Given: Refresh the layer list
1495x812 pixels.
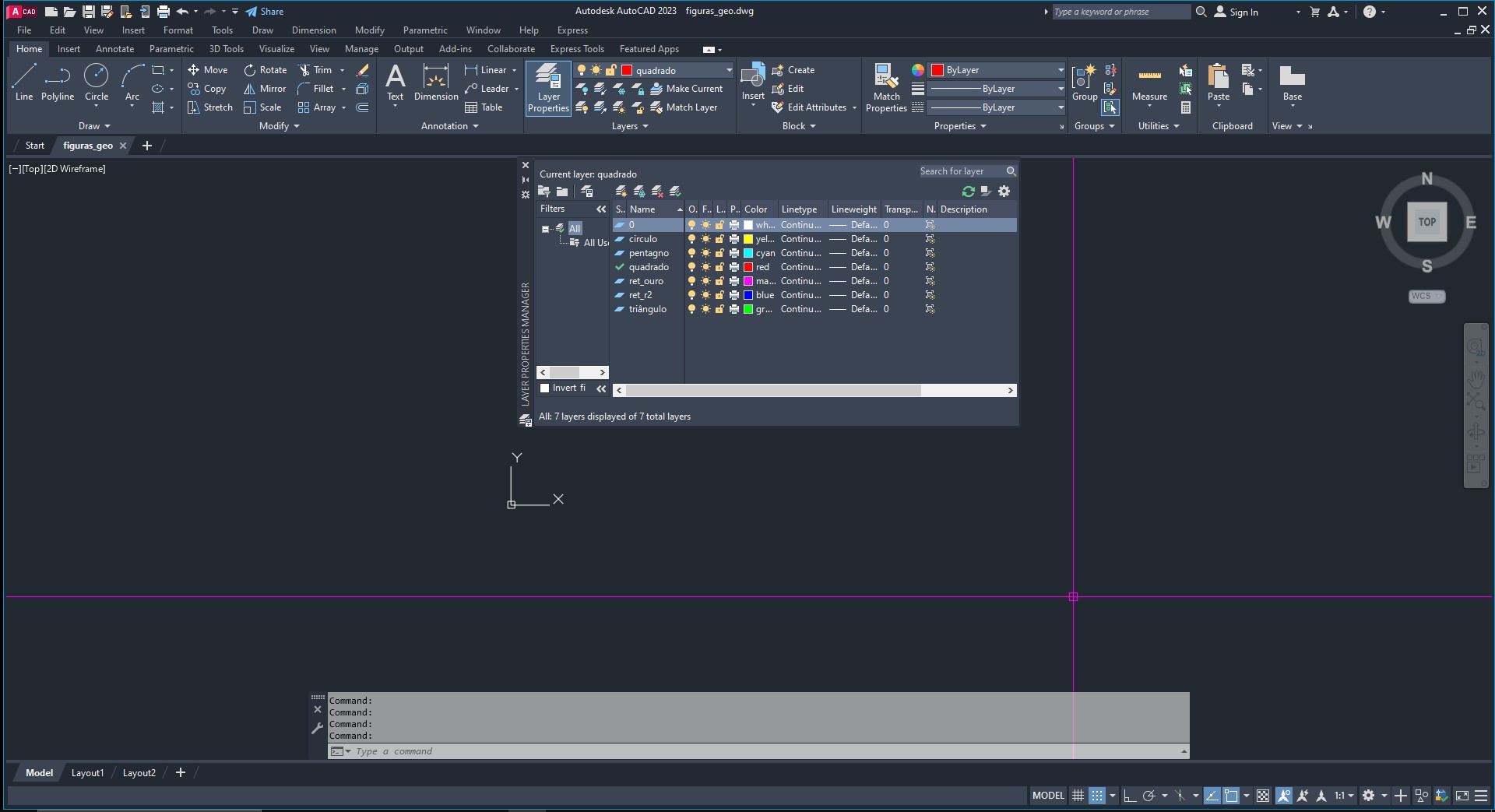Looking at the screenshot, I should tap(968, 192).
